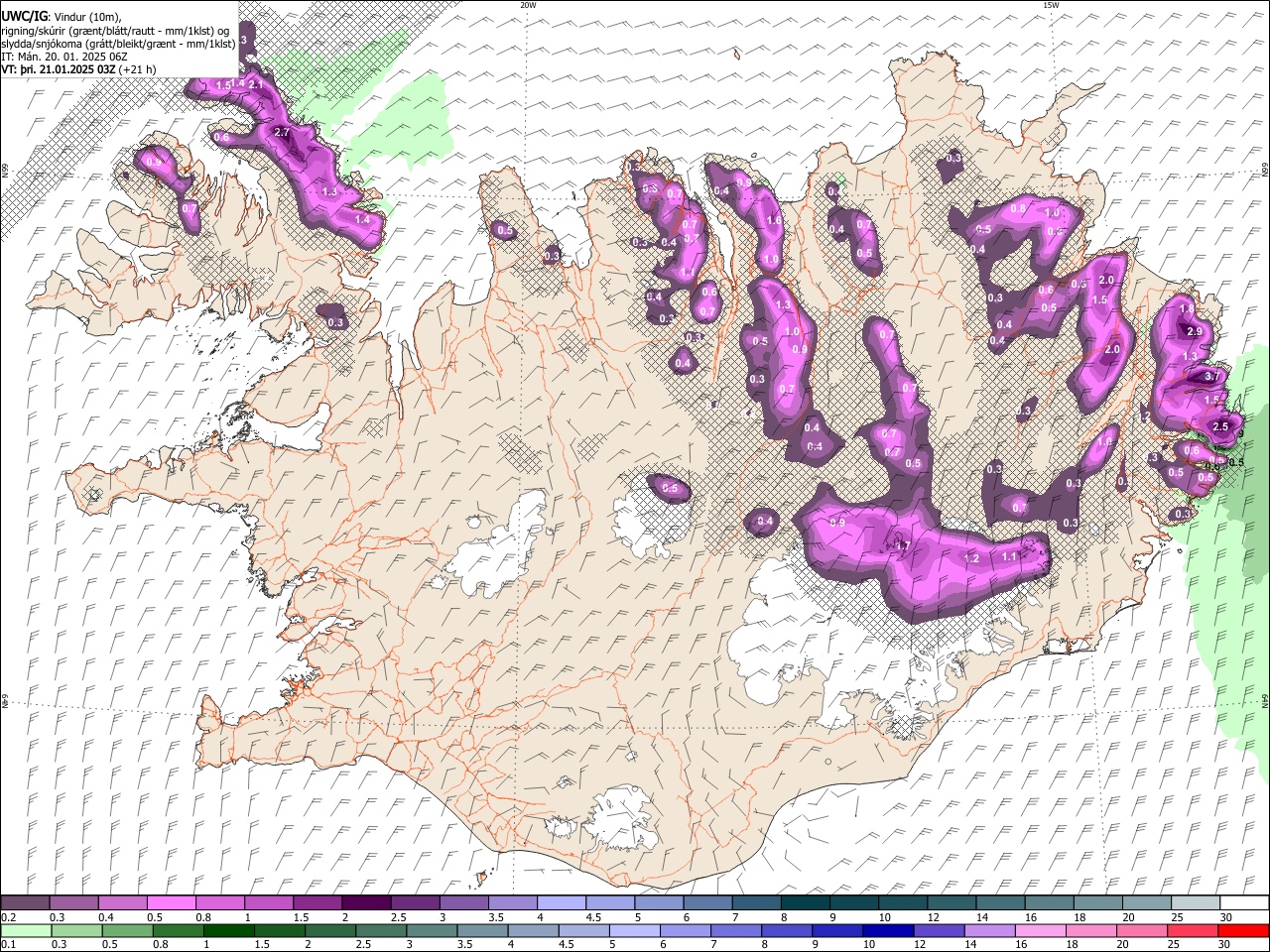
Task: Select the crimson swatch labeled 25 in bottom legend
Action: pos(1193,931)
